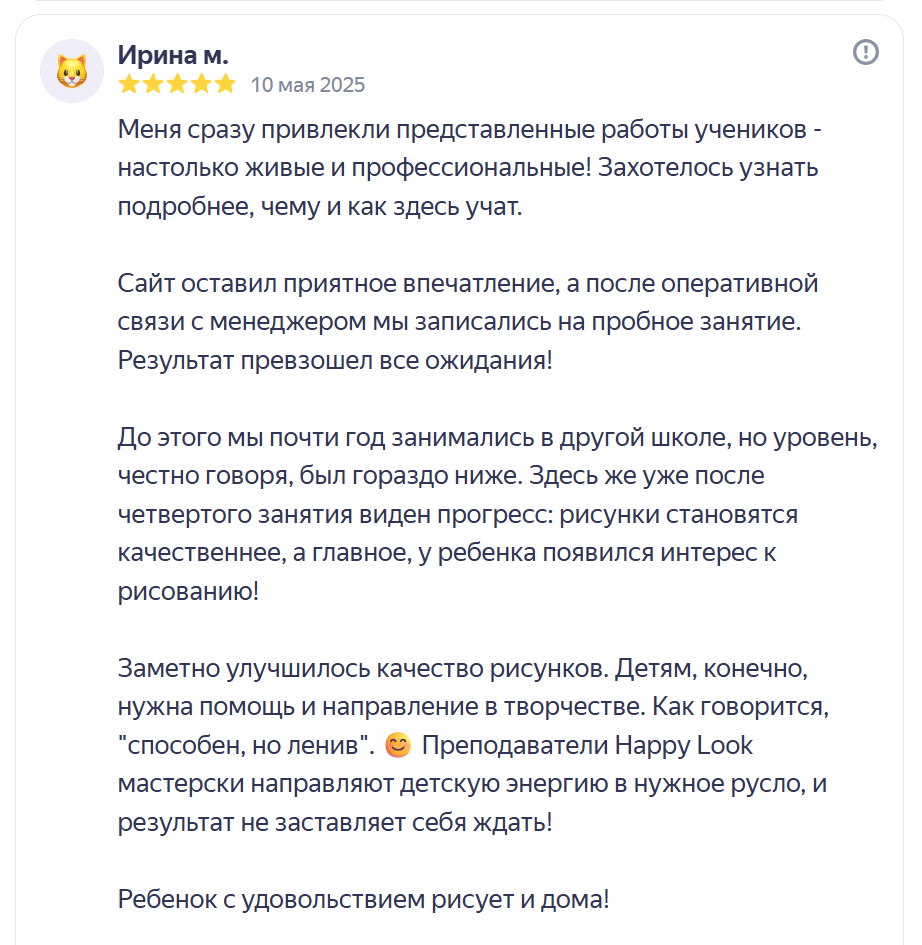Click the review date "10 мая 2025"
The width and height of the screenshot is (922, 945).
coord(308,85)
